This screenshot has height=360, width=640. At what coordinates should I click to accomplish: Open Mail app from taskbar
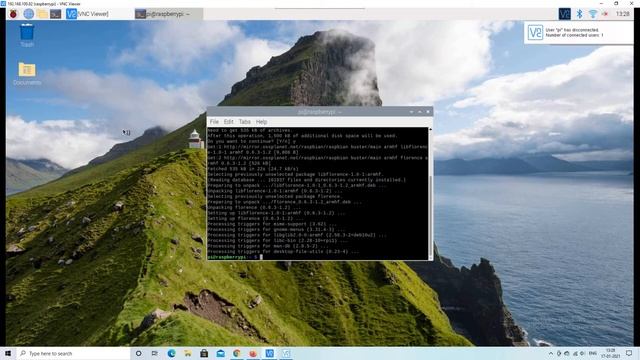click(x=220, y=353)
